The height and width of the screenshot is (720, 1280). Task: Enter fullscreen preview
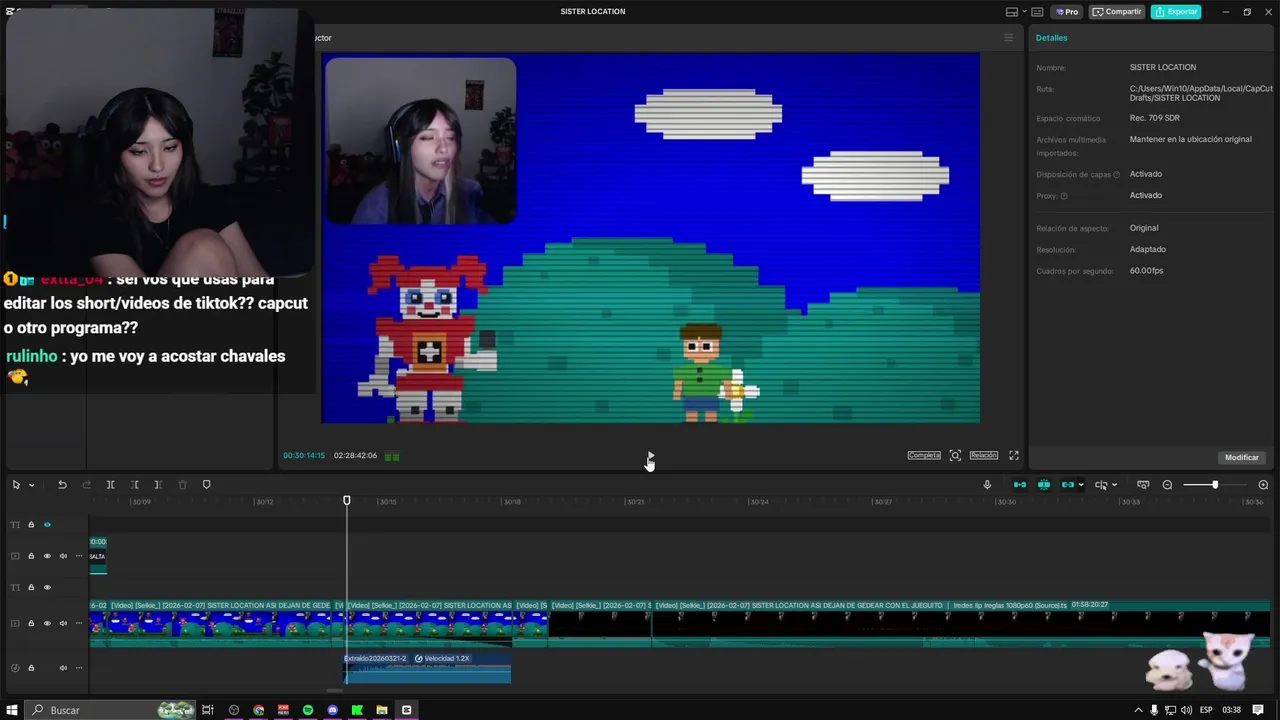tap(1013, 455)
